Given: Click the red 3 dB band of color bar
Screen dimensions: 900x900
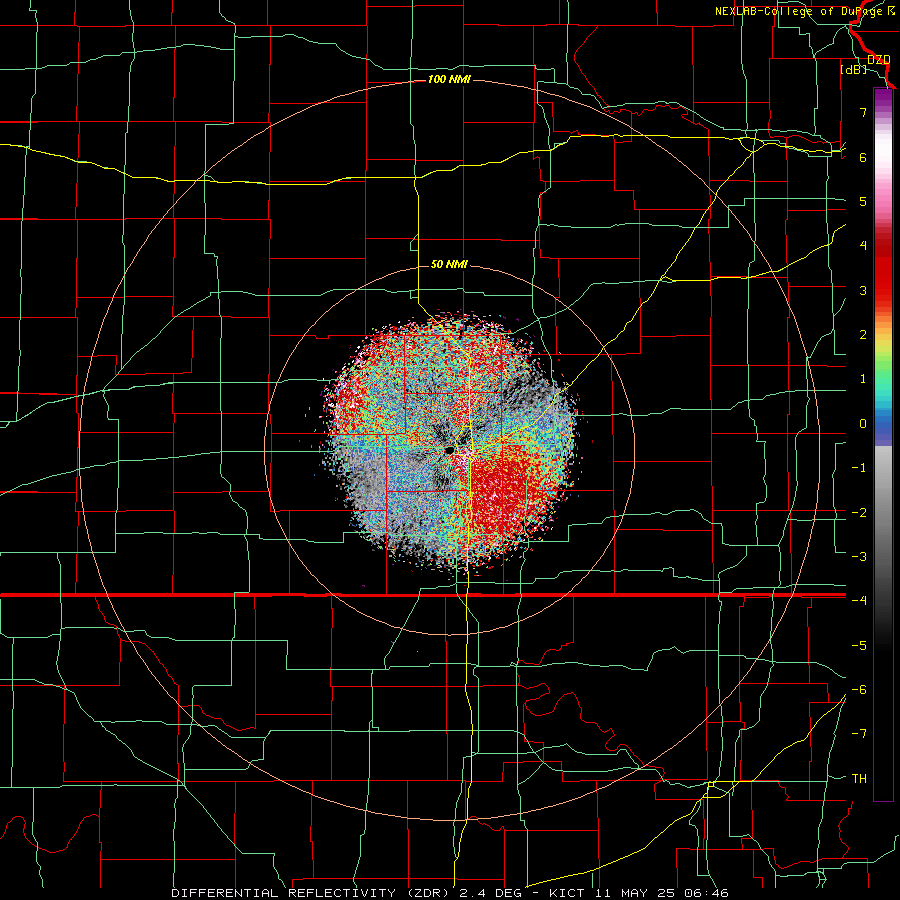Looking at the screenshot, I should coord(883,290).
